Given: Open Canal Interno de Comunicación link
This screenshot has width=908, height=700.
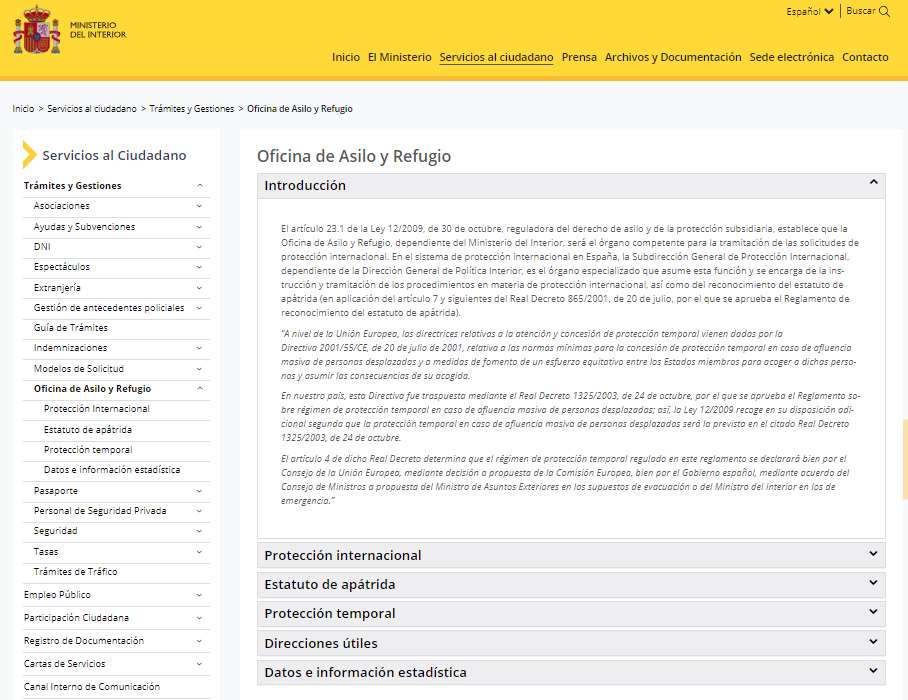Looking at the screenshot, I should tap(91, 687).
